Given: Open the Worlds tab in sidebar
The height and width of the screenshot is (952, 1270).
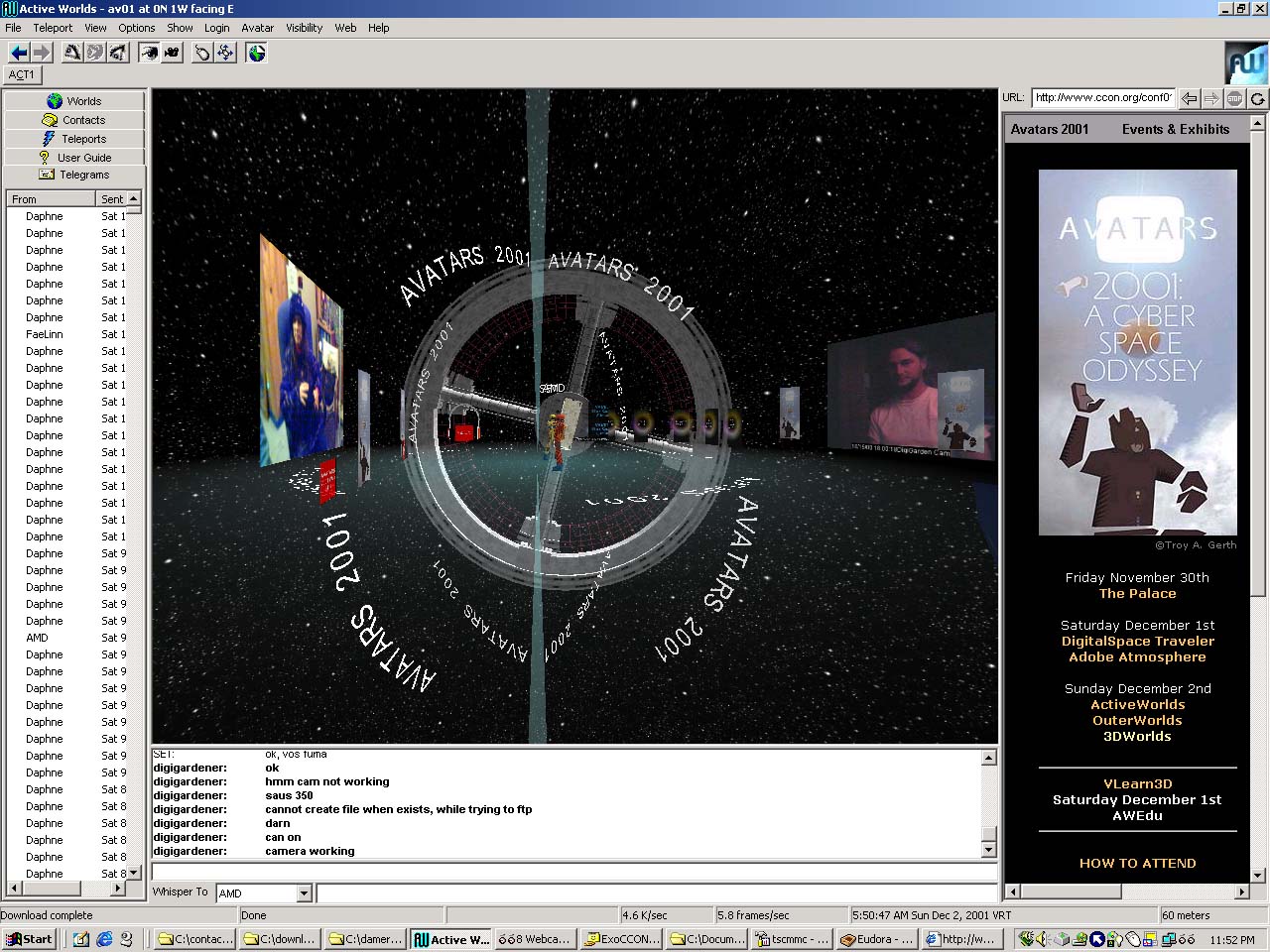Looking at the screenshot, I should 74,101.
